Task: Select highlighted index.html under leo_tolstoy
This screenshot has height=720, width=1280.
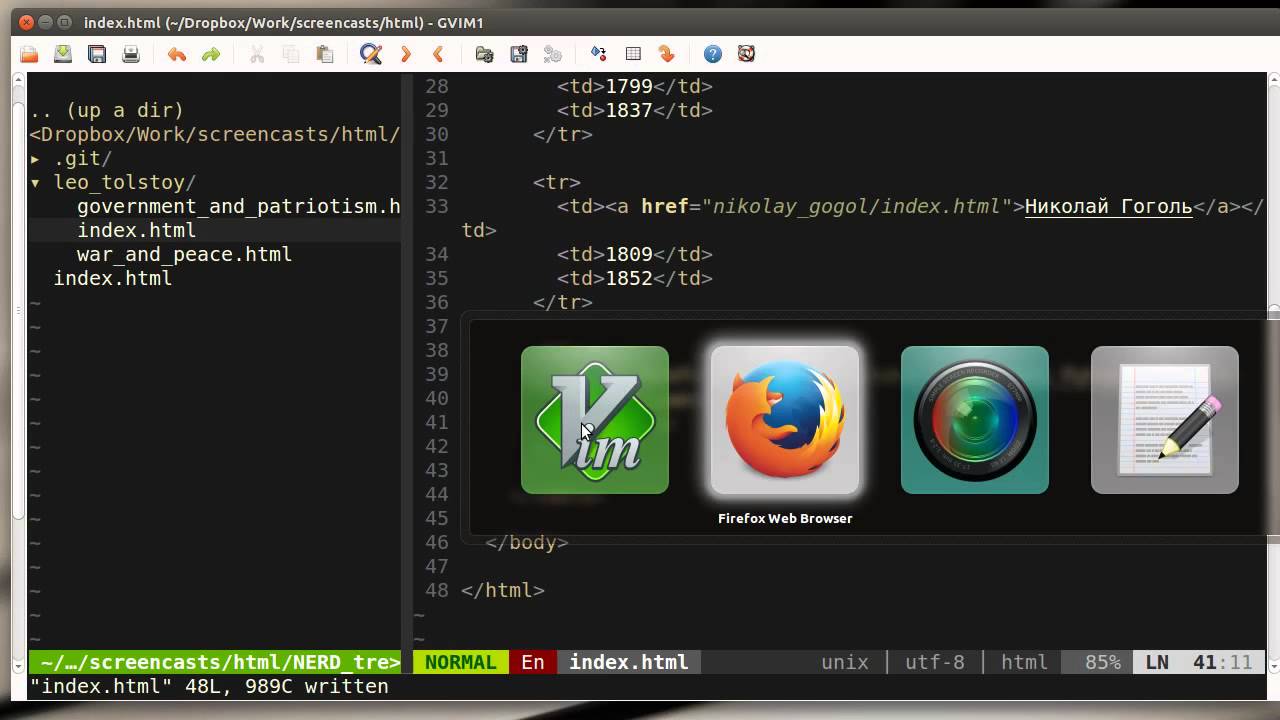Action: [136, 231]
